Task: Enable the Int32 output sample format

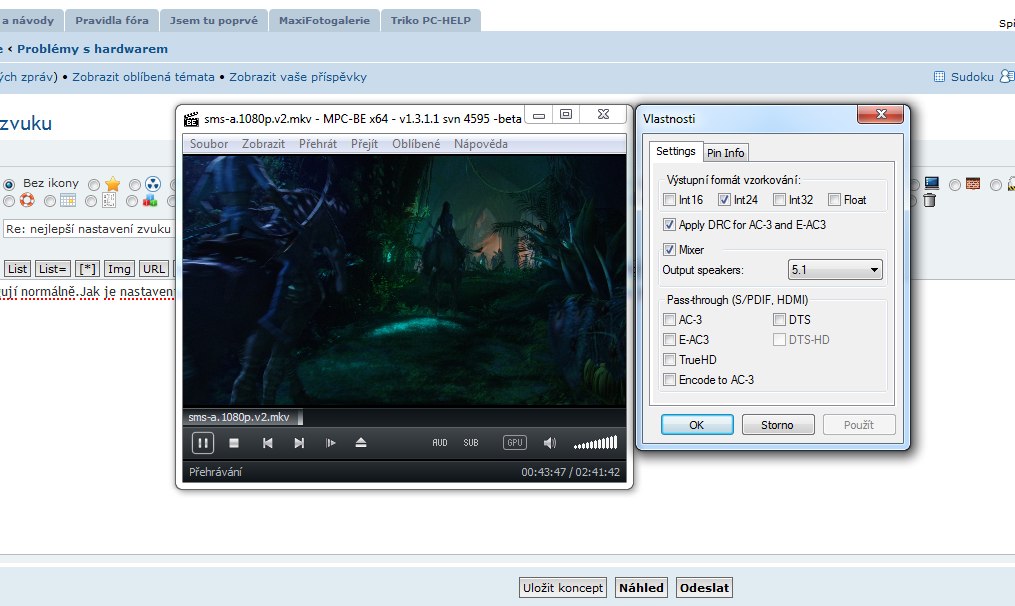Action: pos(779,200)
